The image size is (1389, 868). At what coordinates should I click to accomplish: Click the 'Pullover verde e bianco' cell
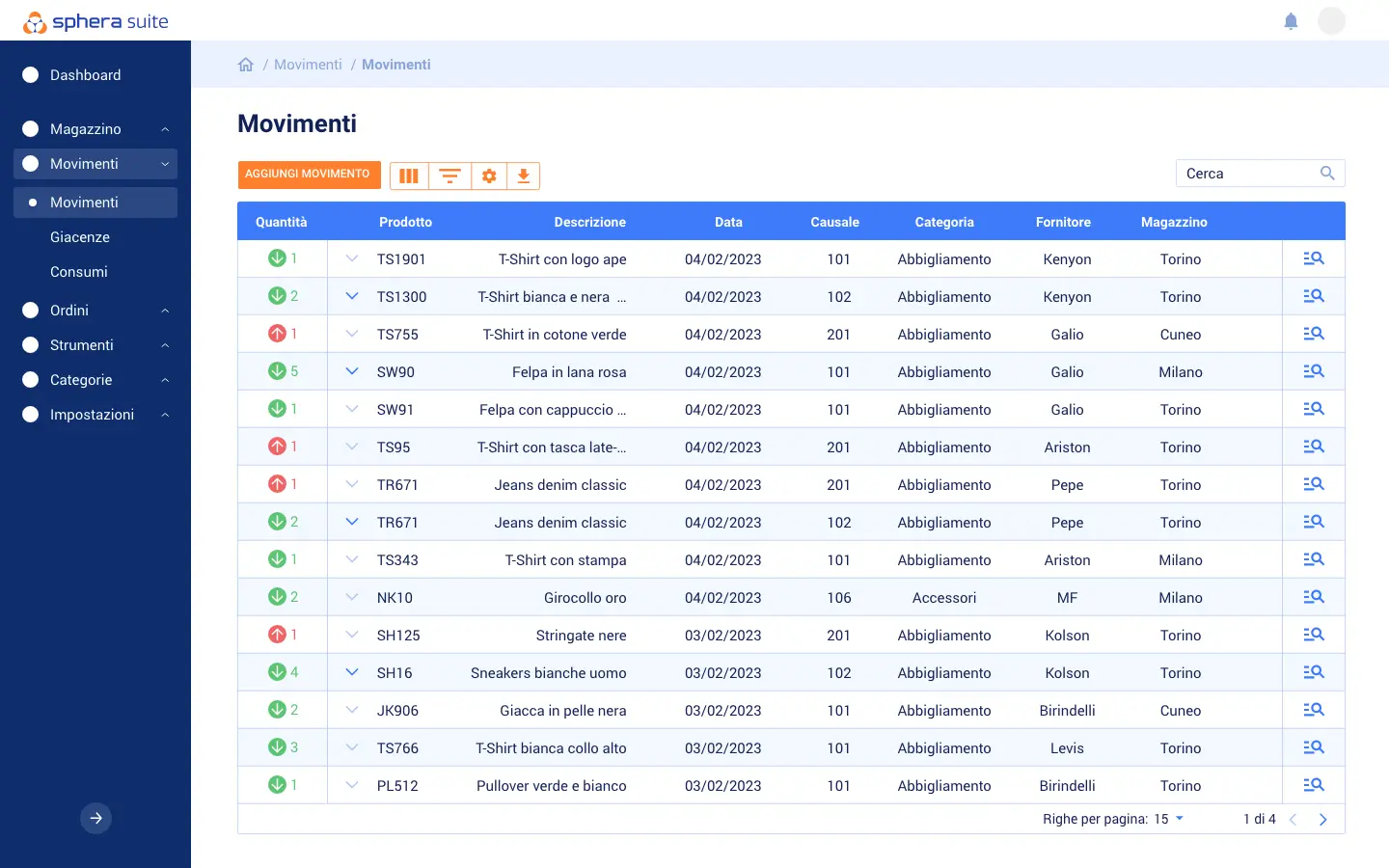[551, 786]
